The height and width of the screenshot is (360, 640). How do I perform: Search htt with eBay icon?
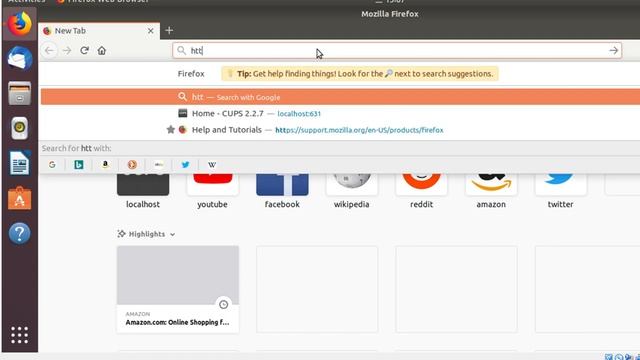[159, 164]
